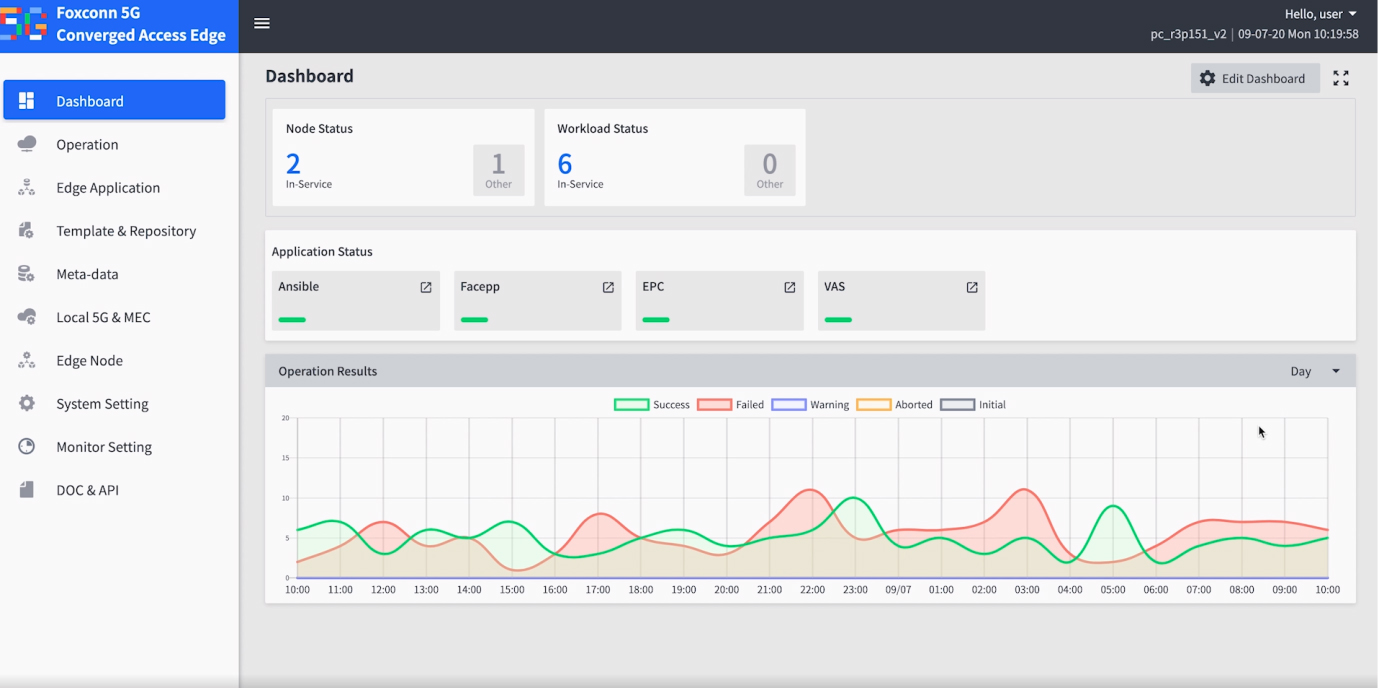This screenshot has width=1379, height=688.
Task: Click the EPC green status bar
Action: 656,320
